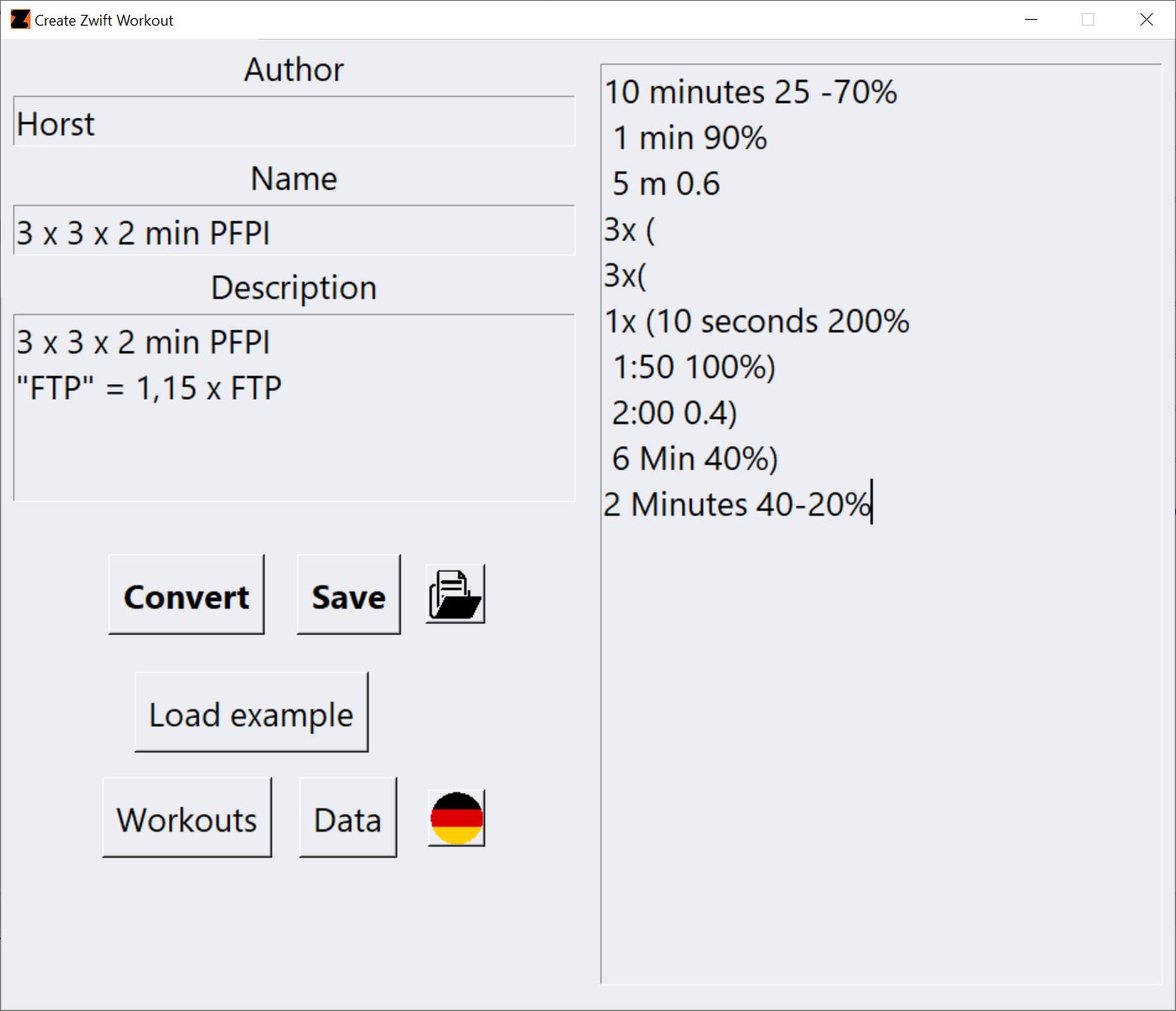The image size is (1176, 1011).
Task: Click the line "3x (" with the space
Action: (x=629, y=230)
